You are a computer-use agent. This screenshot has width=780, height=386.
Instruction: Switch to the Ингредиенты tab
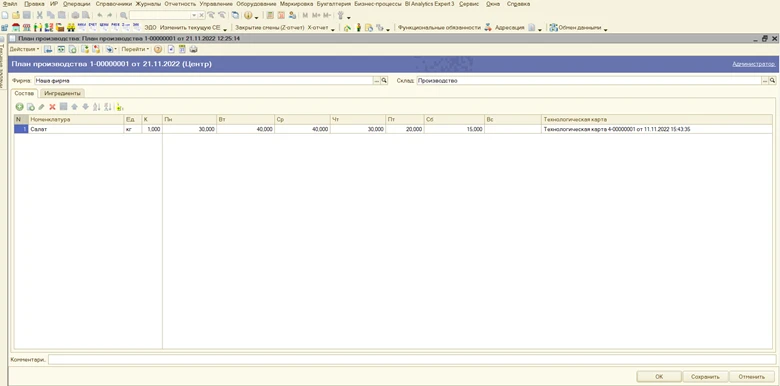coord(62,93)
